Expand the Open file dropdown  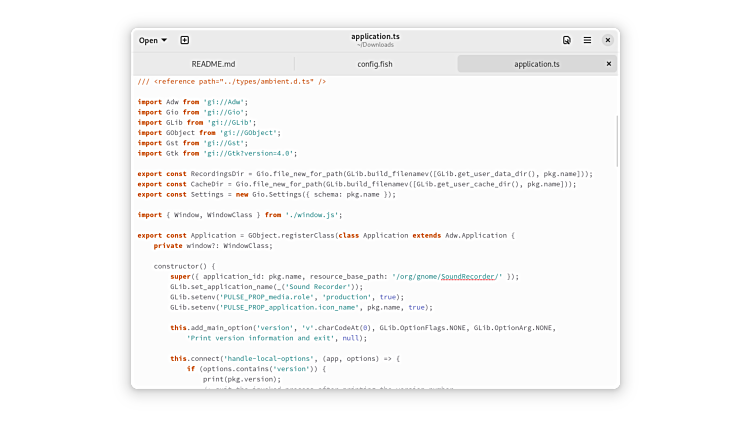pyautogui.click(x=153, y=40)
